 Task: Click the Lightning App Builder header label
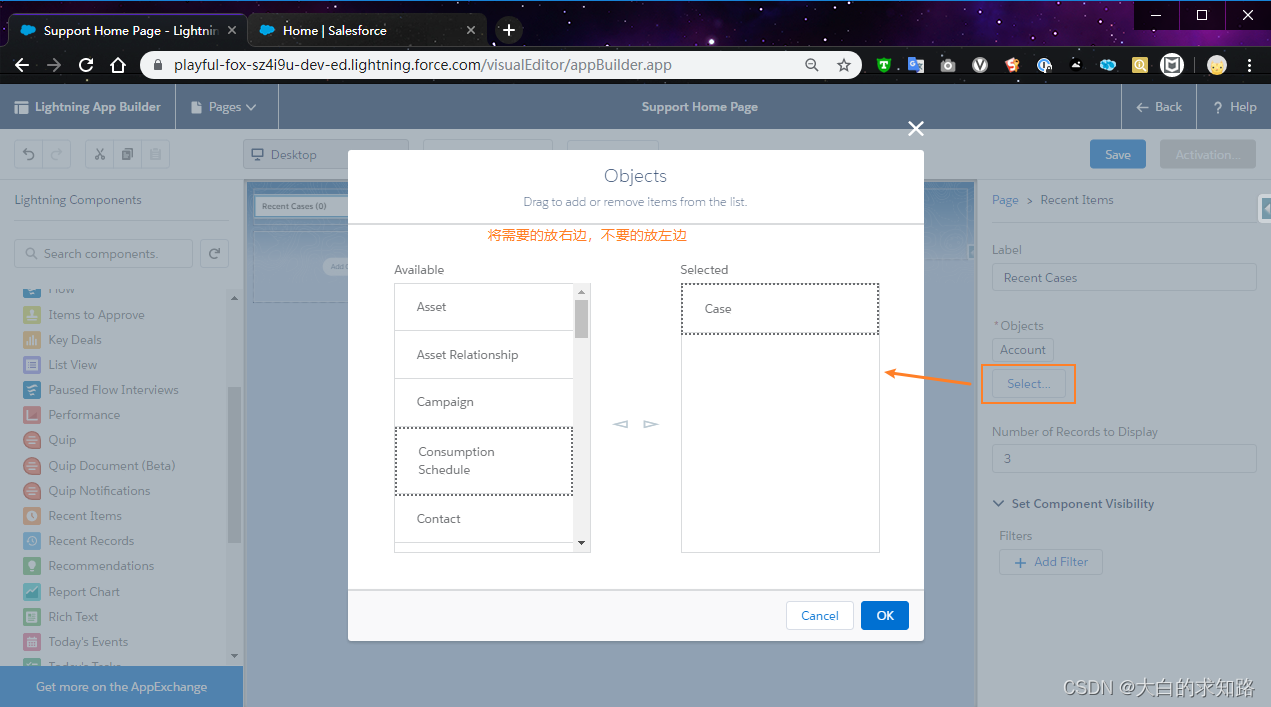(x=97, y=107)
